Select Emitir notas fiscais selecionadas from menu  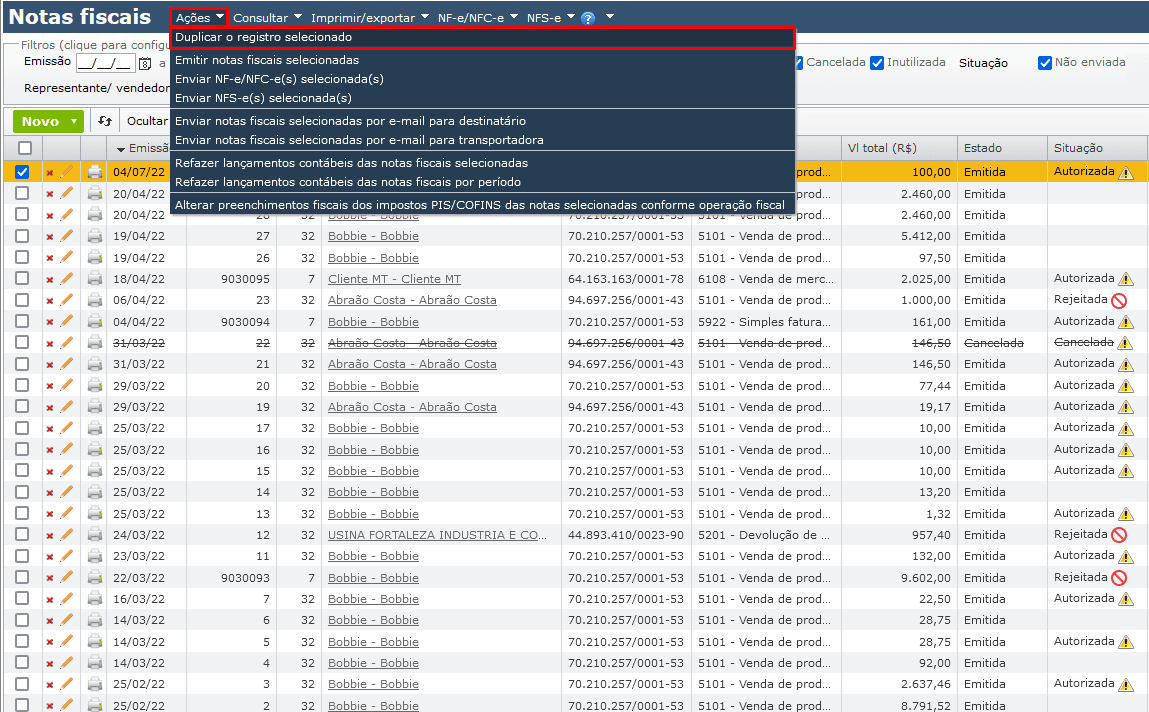[267, 60]
